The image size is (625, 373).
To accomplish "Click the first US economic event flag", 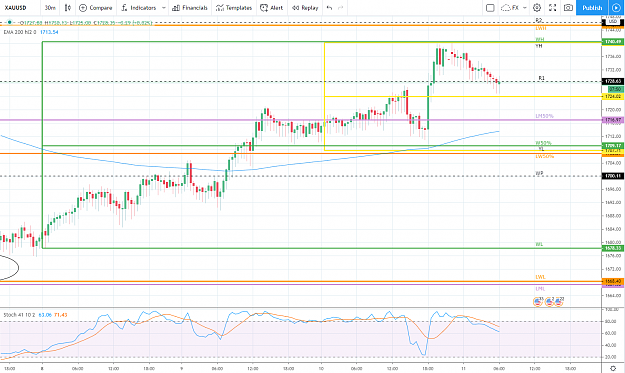I will tap(537, 302).
